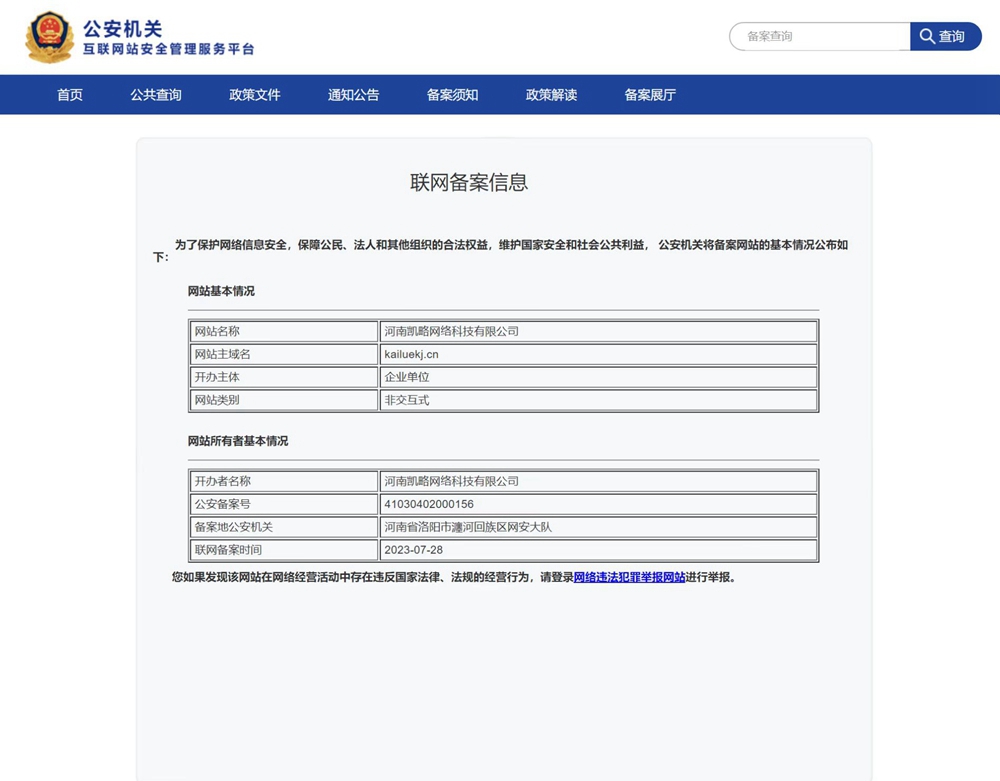Image resolution: width=1000 pixels, height=781 pixels.
Task: Click the 查询 search button
Action: coord(945,36)
